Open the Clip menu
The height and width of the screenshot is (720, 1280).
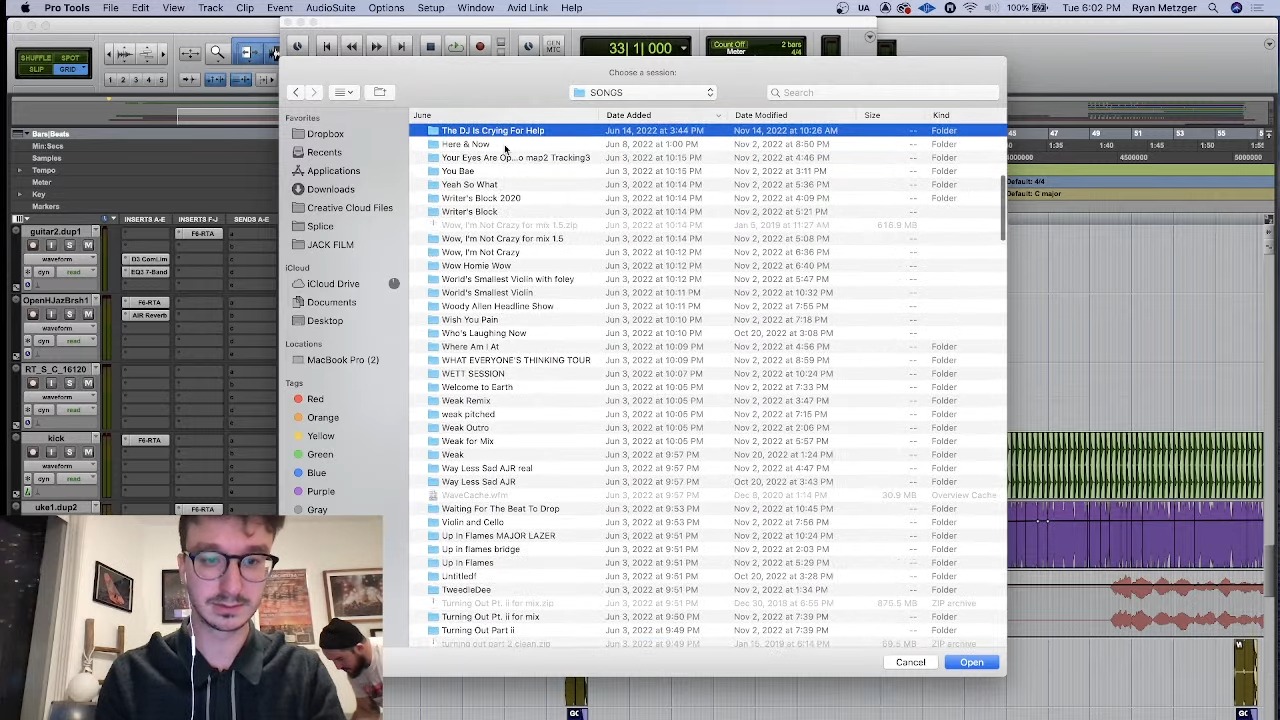tap(244, 8)
